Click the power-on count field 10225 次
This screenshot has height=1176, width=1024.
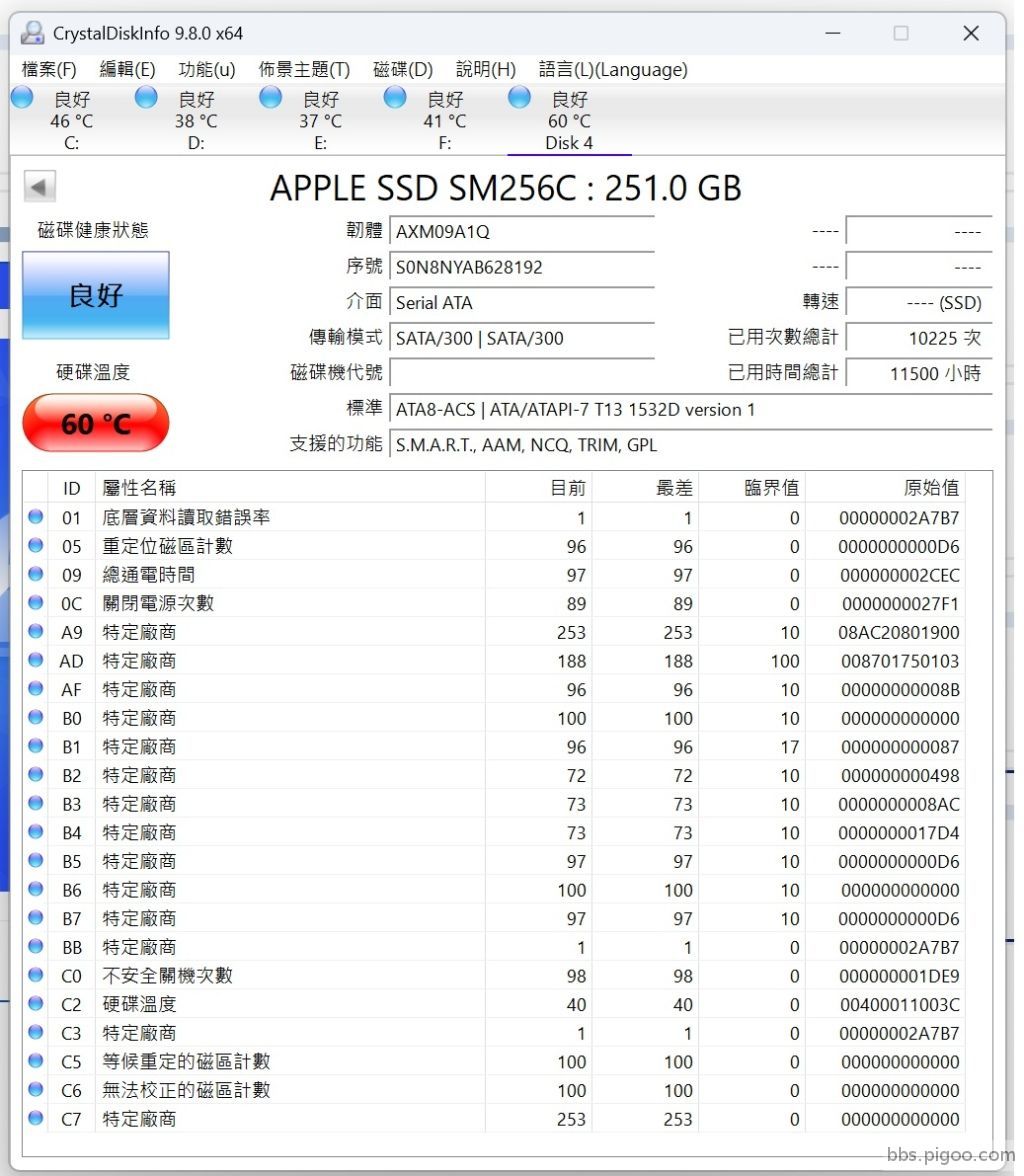click(x=919, y=338)
